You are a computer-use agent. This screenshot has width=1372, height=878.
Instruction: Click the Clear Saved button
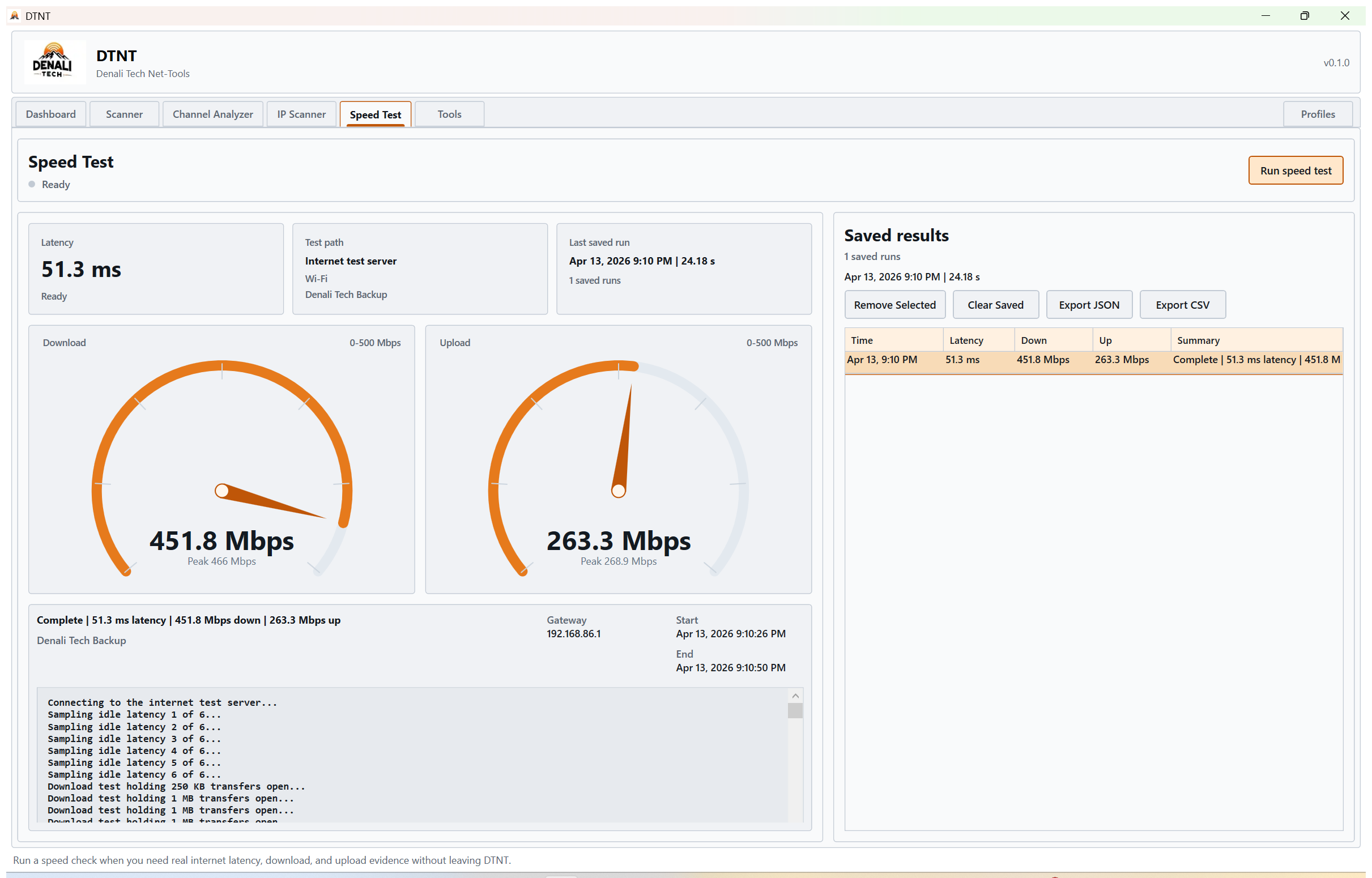995,304
